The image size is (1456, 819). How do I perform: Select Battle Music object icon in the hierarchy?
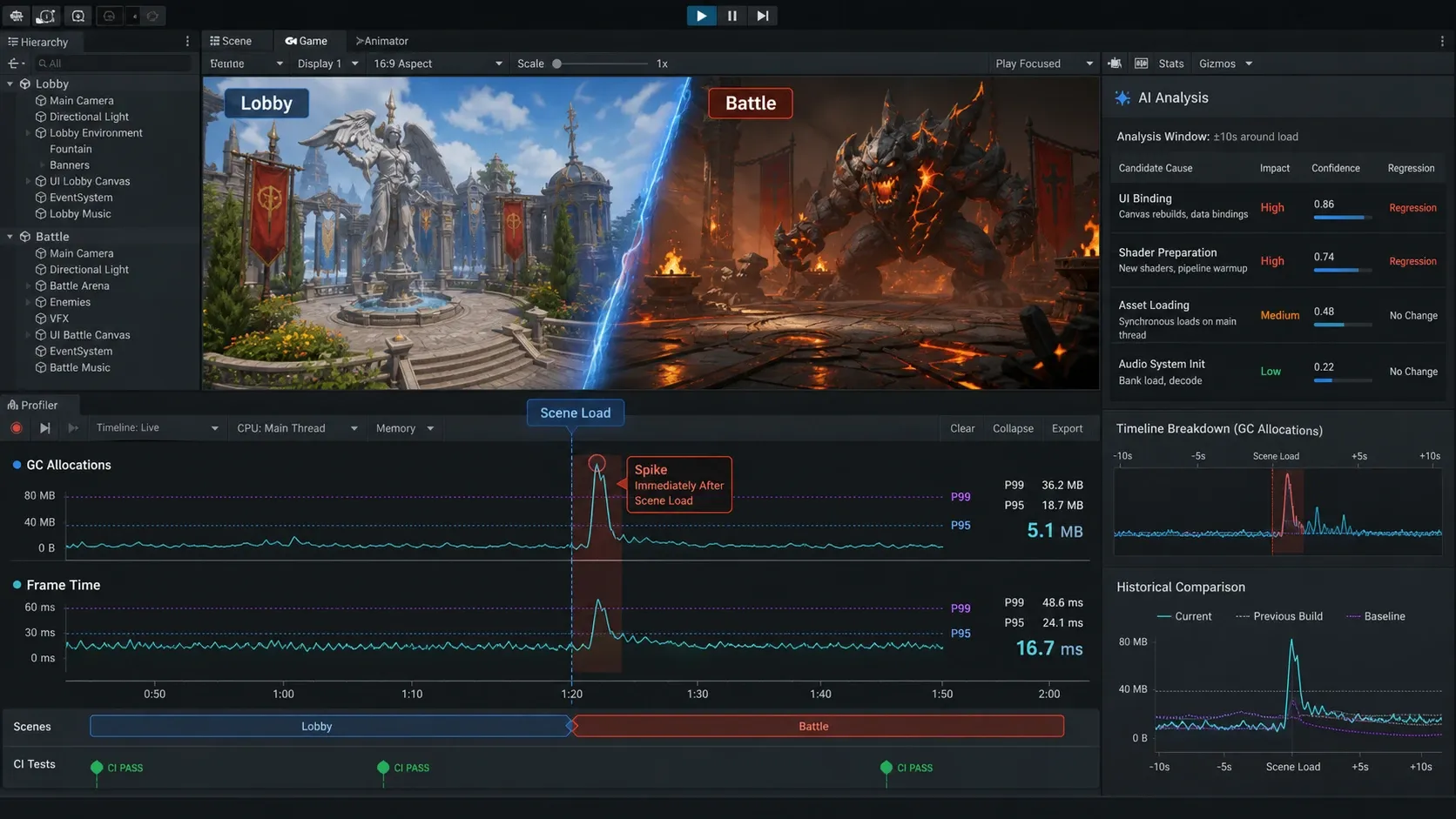[40, 367]
